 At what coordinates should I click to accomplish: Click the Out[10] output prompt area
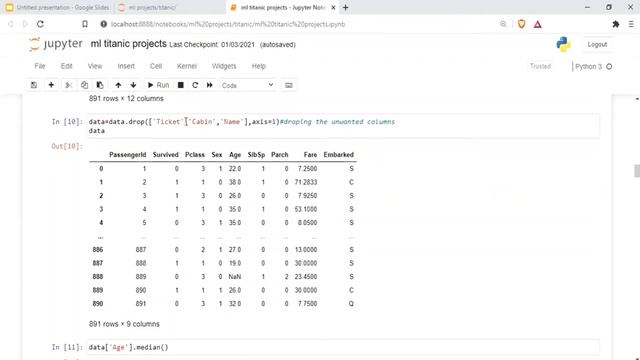(x=67, y=146)
